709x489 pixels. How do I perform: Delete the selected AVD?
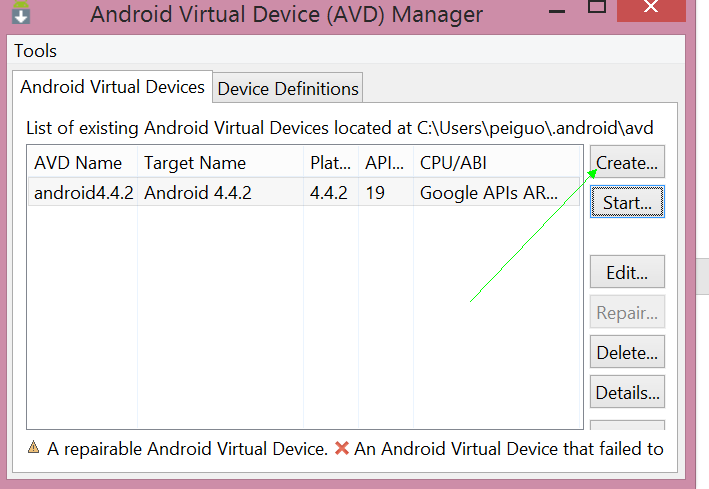627,351
